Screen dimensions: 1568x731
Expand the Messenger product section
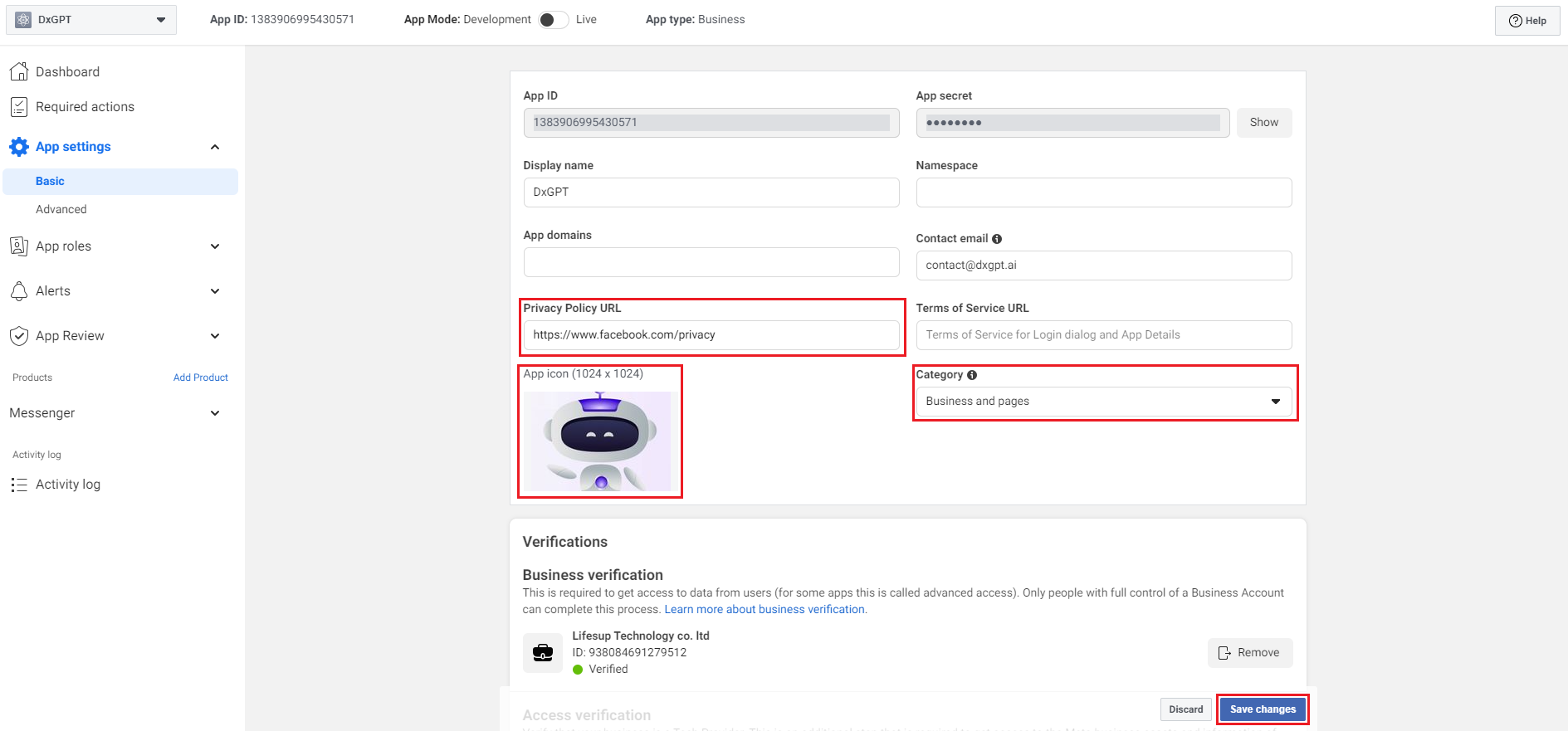tap(215, 413)
